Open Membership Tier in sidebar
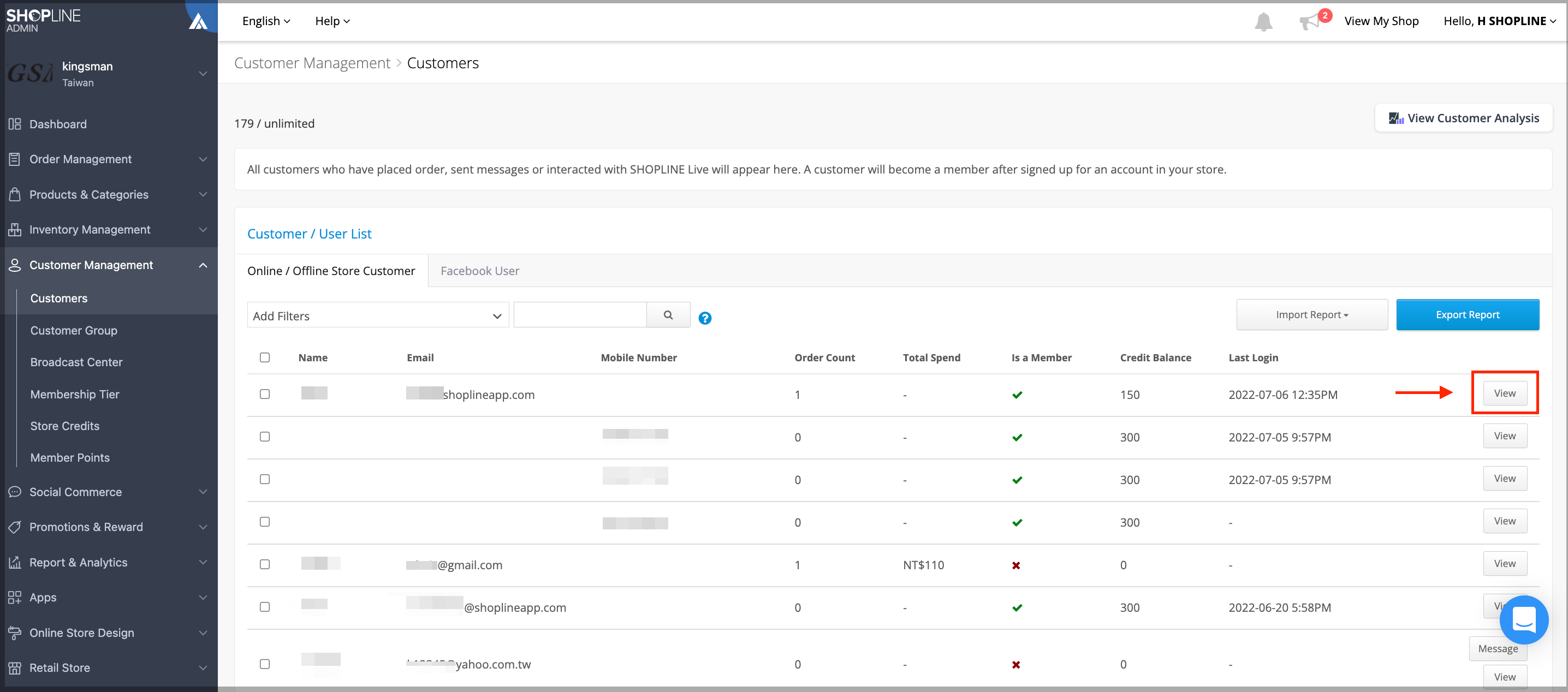 point(75,395)
